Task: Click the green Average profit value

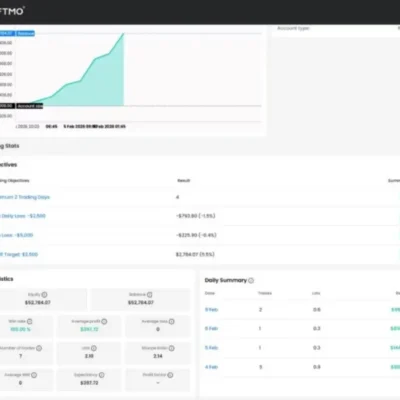Action: 89,329
